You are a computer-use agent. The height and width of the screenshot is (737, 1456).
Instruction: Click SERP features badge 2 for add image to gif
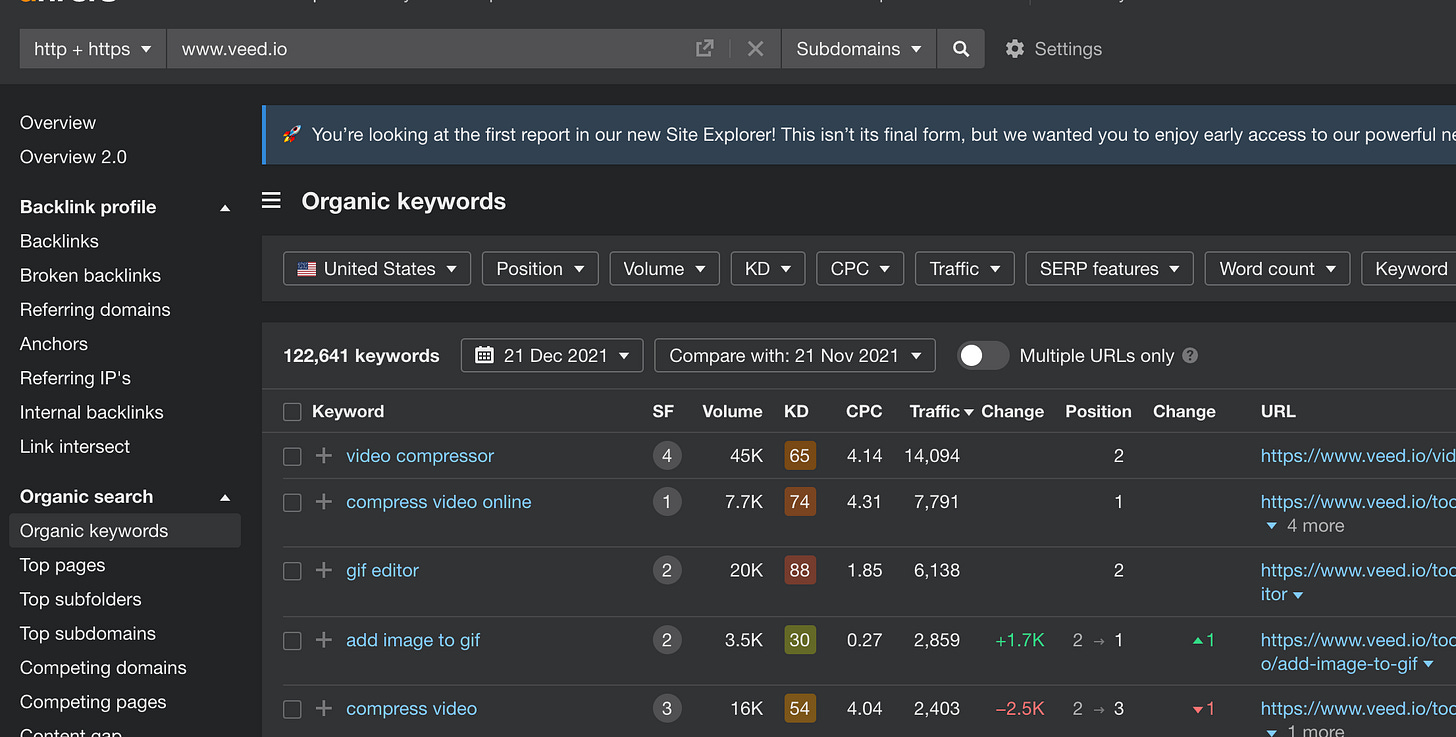click(x=667, y=640)
